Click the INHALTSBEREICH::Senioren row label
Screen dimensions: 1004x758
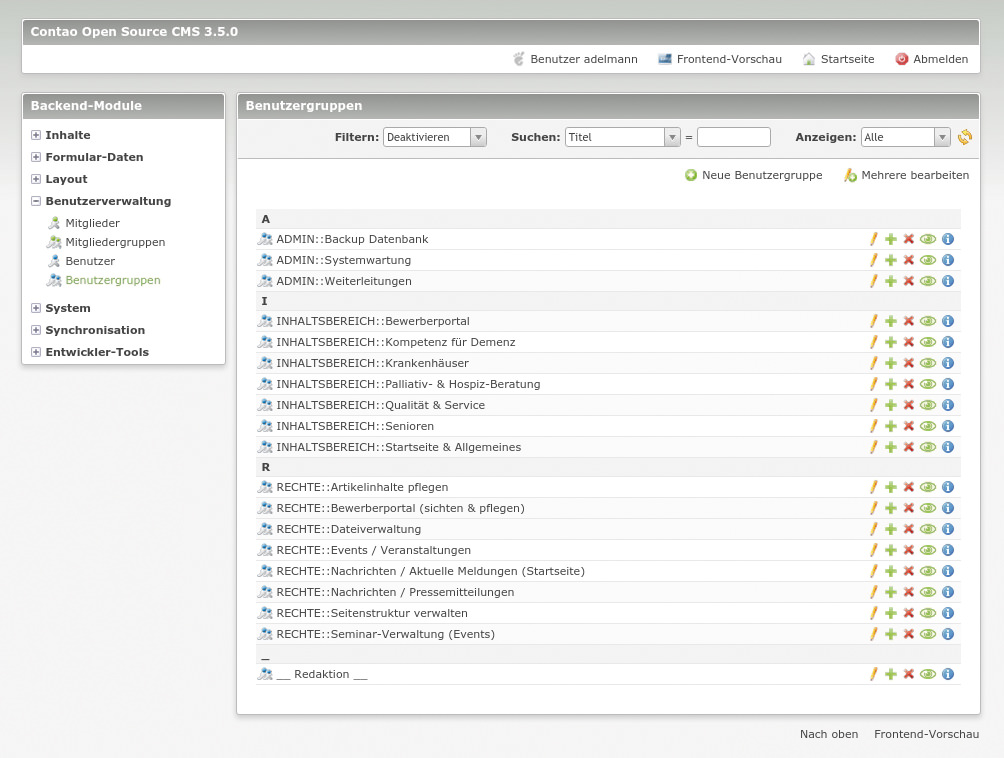pyautogui.click(x=355, y=426)
